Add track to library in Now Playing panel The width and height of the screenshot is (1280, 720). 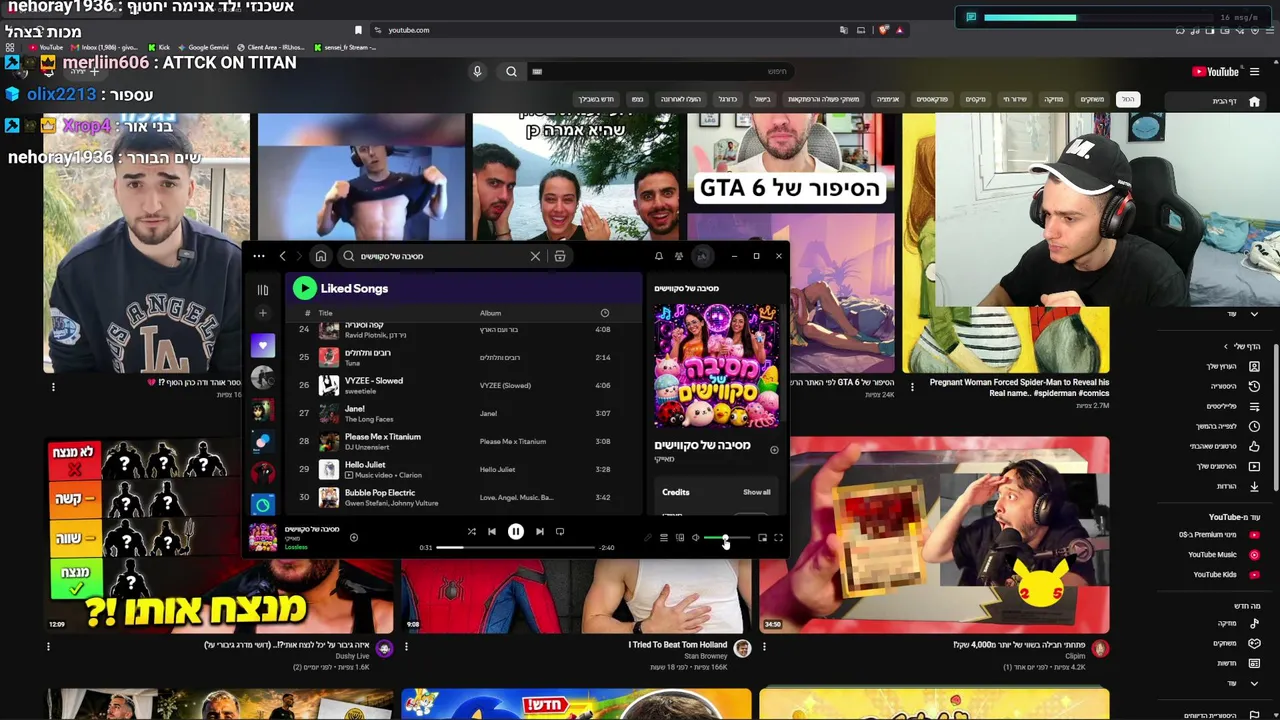coord(774,450)
